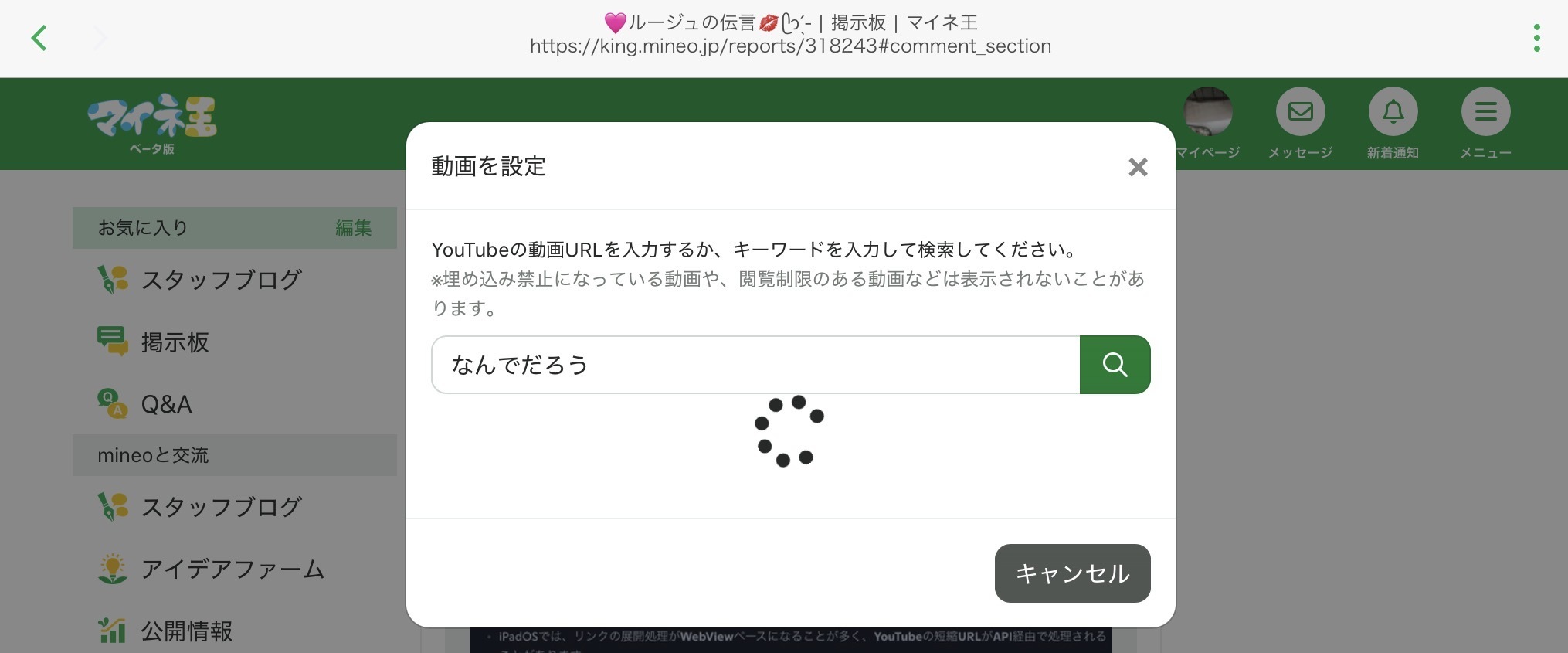The width and height of the screenshot is (1568, 653).
Task: Focus the YouTube keyword input field
Action: point(755,365)
